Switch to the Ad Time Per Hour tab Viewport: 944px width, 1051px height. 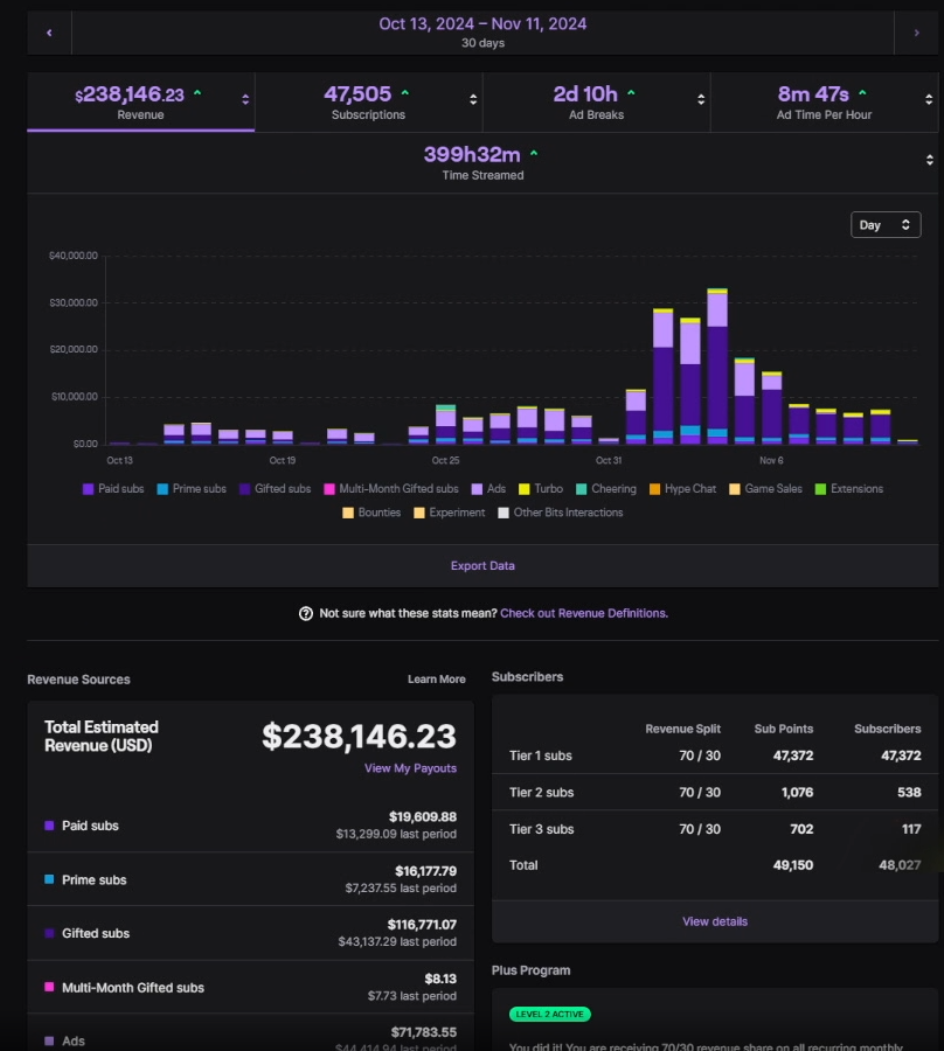click(825, 102)
